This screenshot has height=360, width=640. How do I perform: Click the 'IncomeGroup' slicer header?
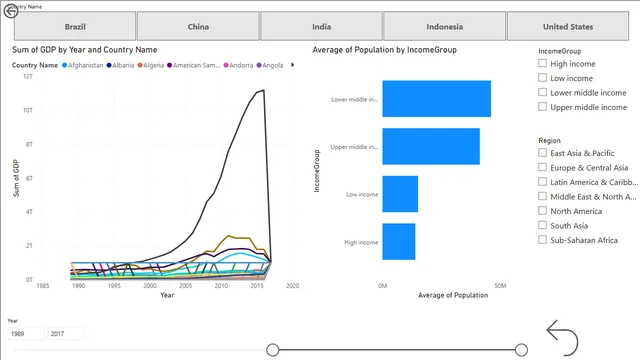click(559, 51)
